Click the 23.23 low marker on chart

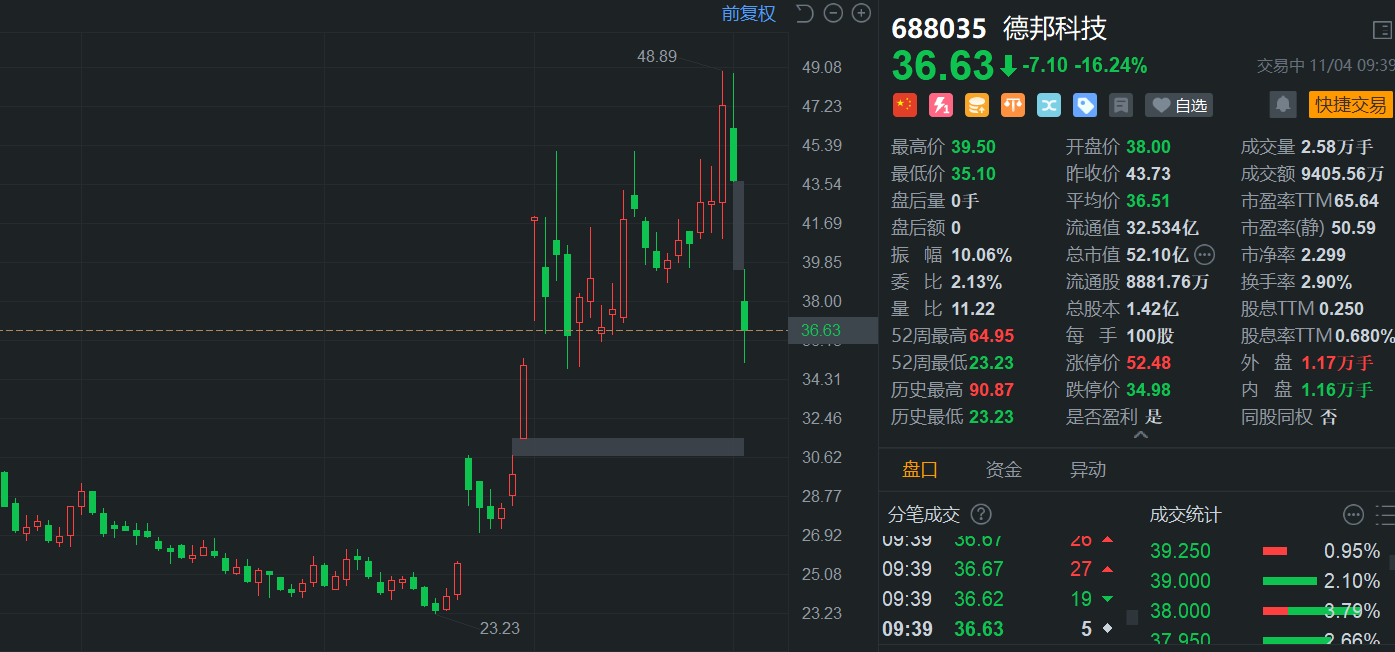(500, 628)
